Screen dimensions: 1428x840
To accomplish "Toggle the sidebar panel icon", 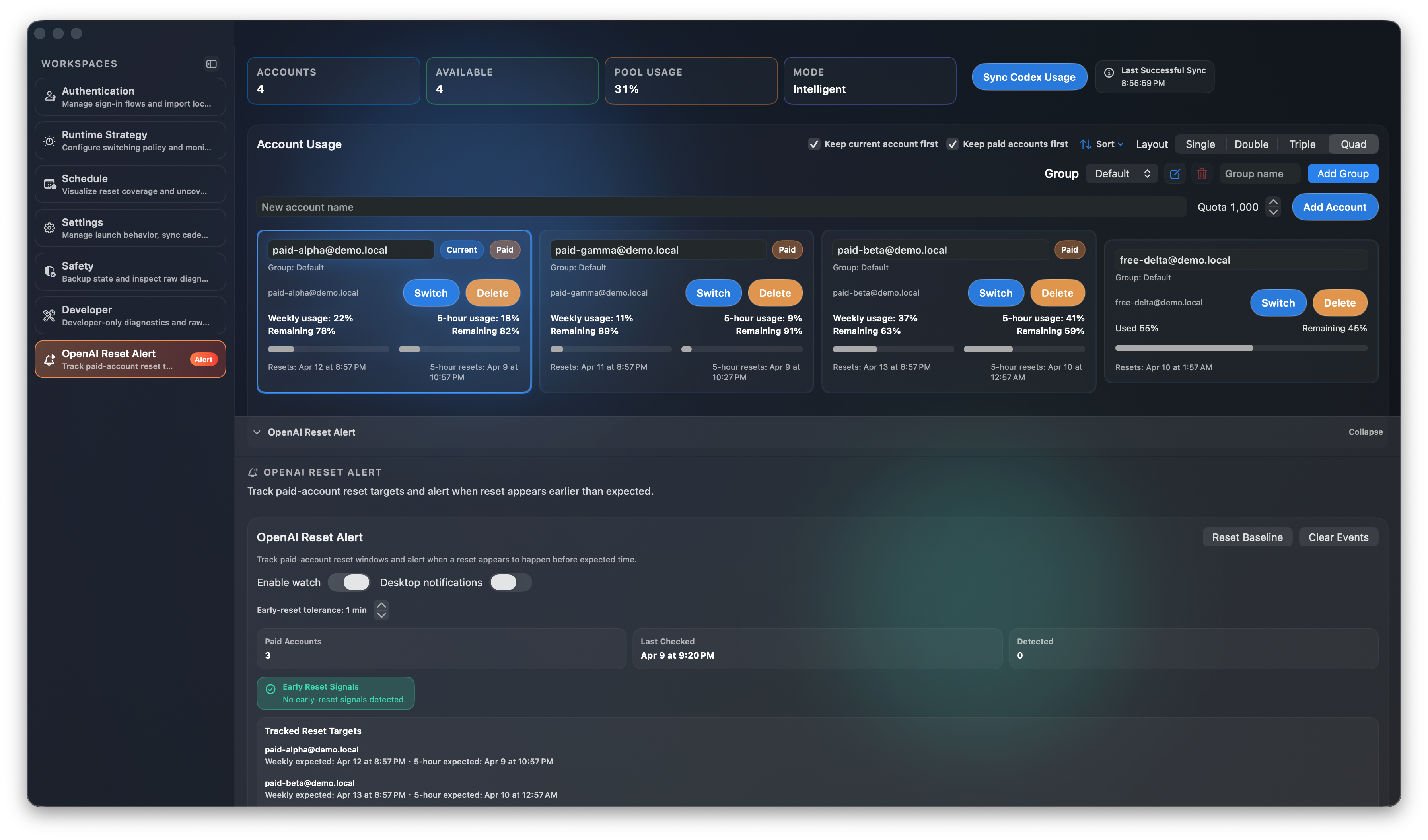I will click(x=211, y=64).
